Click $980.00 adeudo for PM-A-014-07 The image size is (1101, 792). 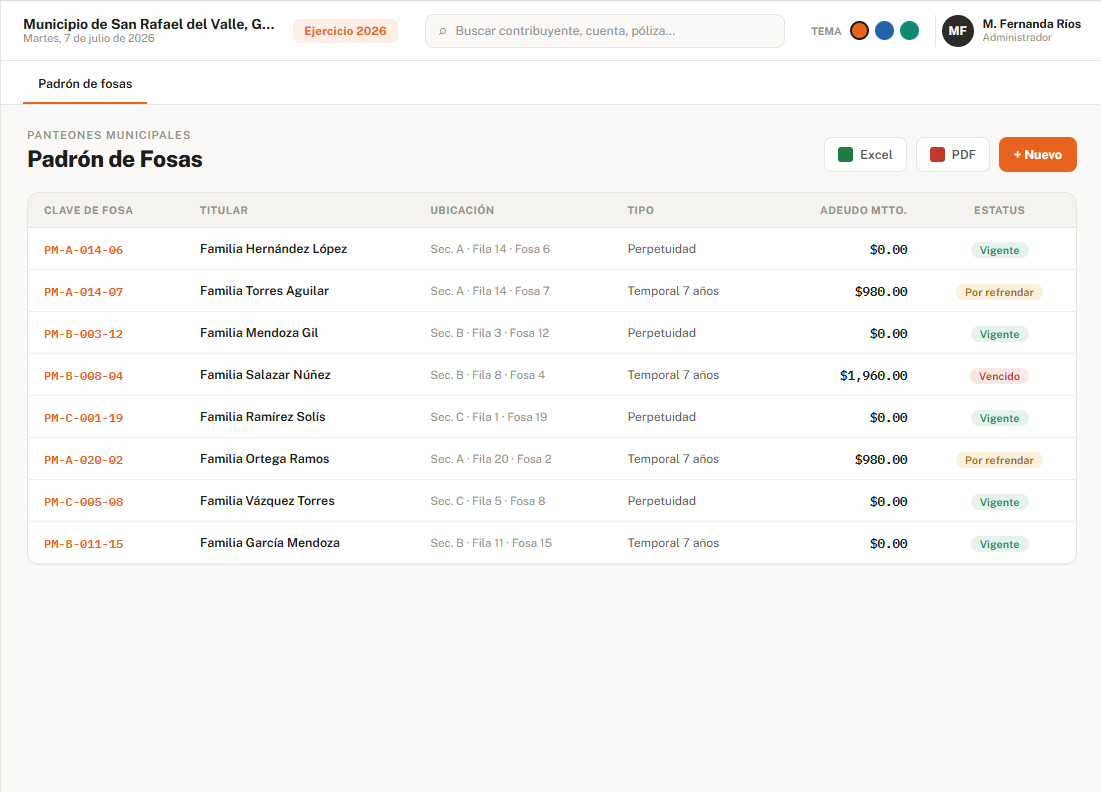point(881,291)
